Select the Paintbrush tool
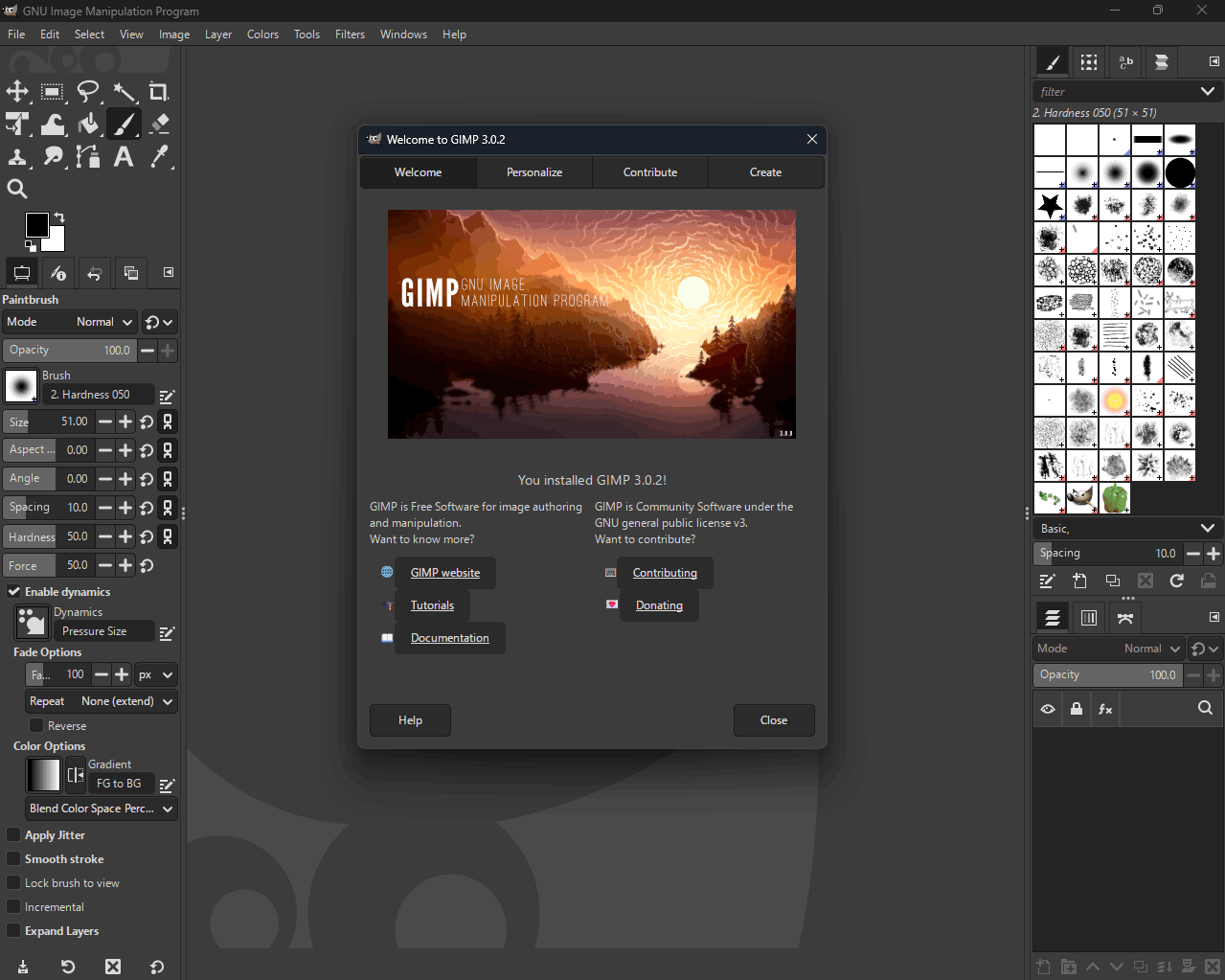 (124, 124)
